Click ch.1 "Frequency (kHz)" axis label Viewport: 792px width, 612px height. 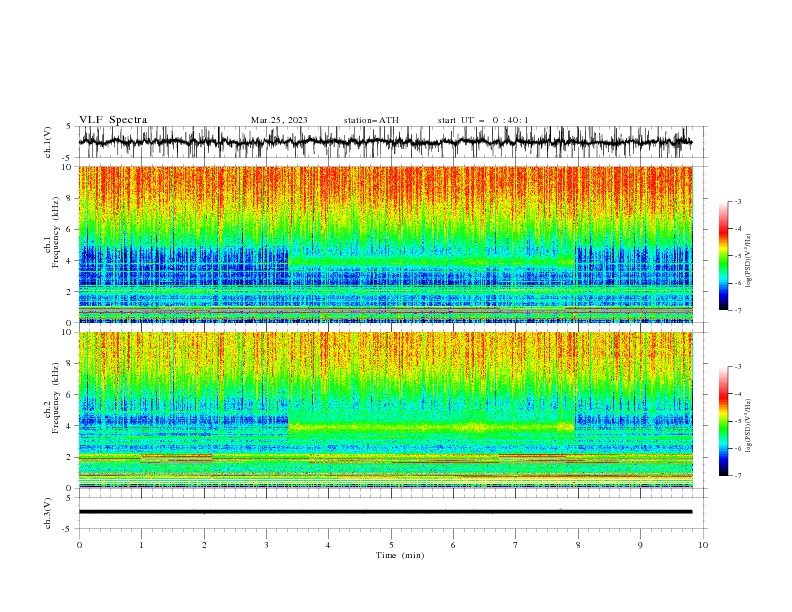(x=56, y=233)
